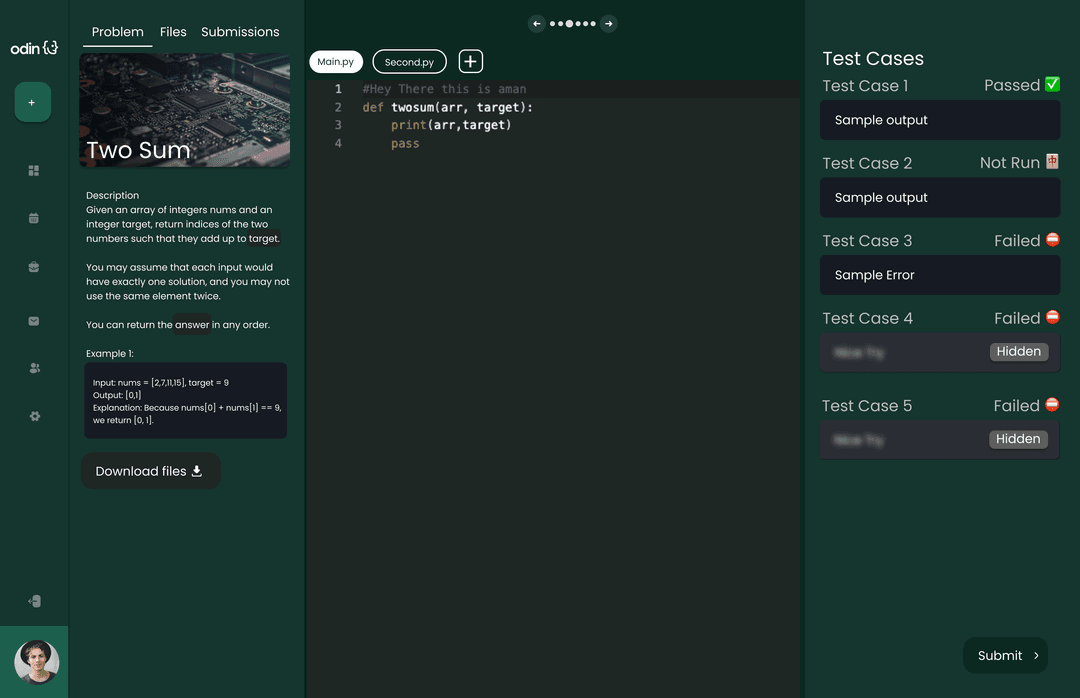1080x698 pixels.
Task: Click the 'Example 1:' label
Action: [110, 353]
